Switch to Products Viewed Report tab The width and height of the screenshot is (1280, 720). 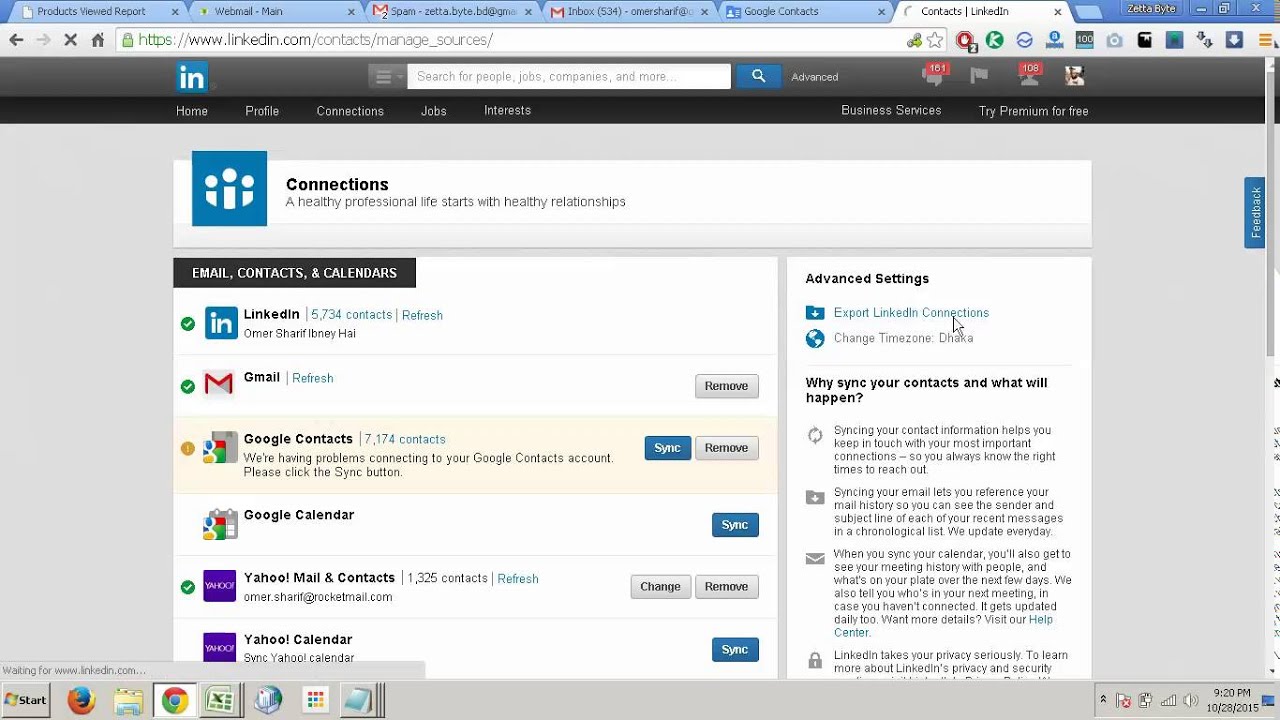tap(97, 12)
